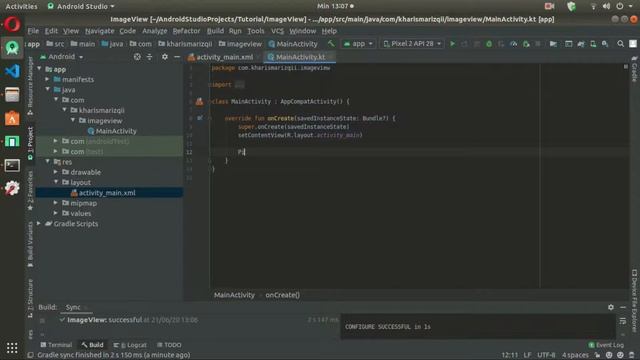Click the Search Everywhere magnifier icon

click(x=620, y=43)
